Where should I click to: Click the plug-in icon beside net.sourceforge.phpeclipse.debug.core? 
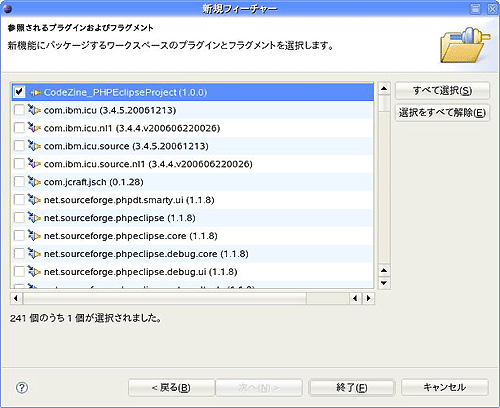(x=34, y=254)
